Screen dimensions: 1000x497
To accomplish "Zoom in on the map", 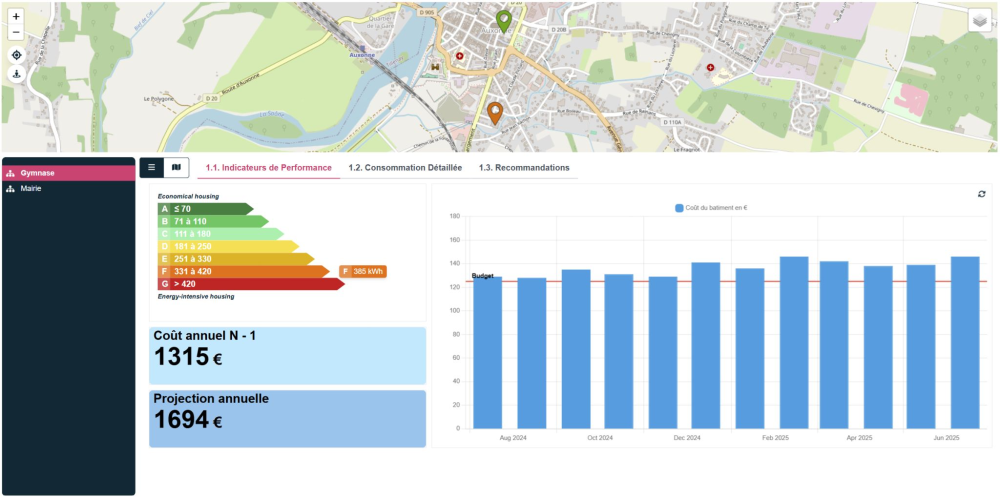I will [16, 17].
